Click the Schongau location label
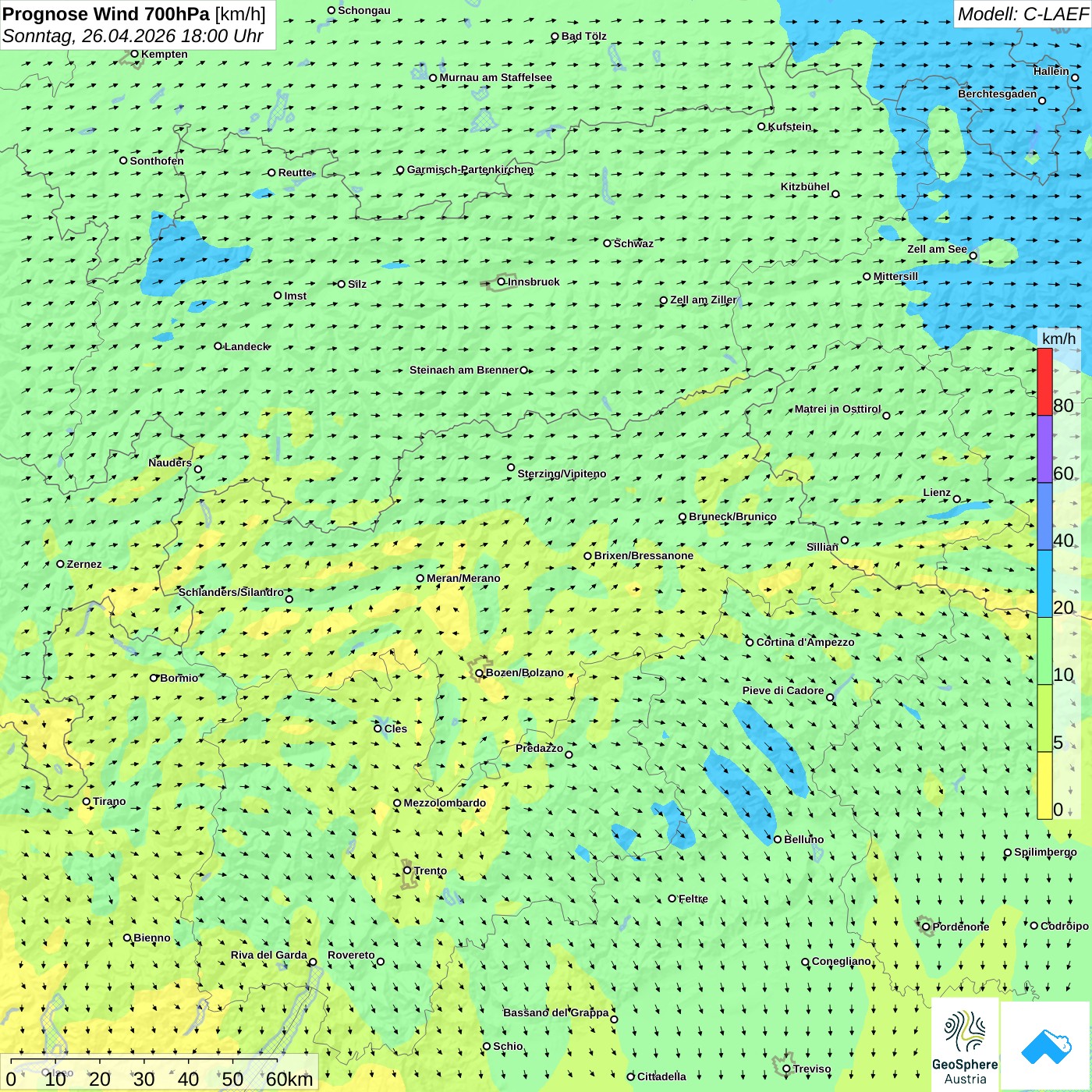This screenshot has height=1092, width=1092. pos(364,10)
